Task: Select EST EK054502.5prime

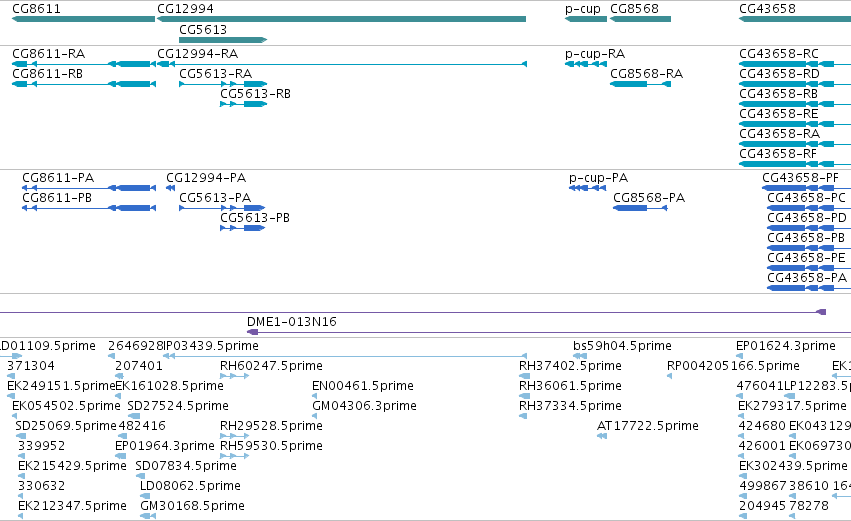Action: (x=15, y=416)
